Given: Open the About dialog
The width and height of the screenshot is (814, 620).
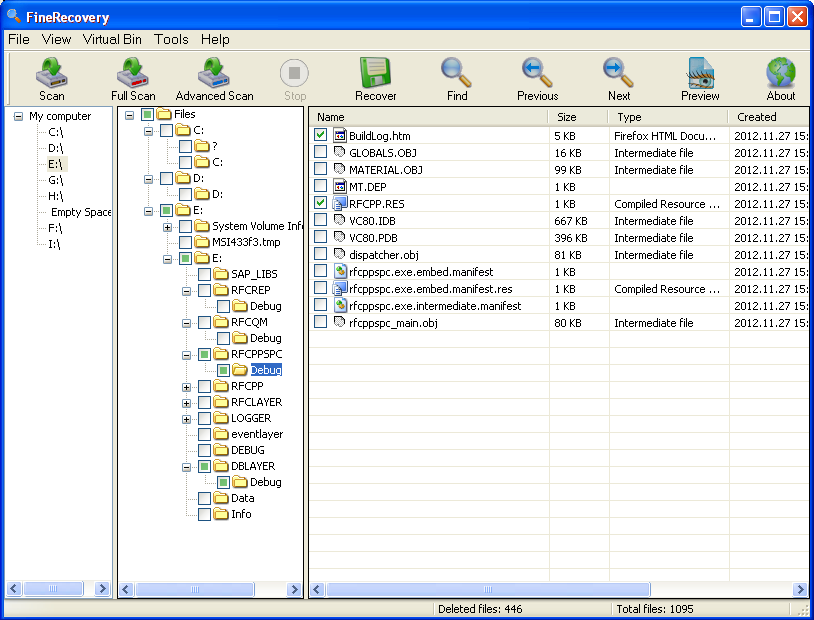Looking at the screenshot, I should [780, 78].
